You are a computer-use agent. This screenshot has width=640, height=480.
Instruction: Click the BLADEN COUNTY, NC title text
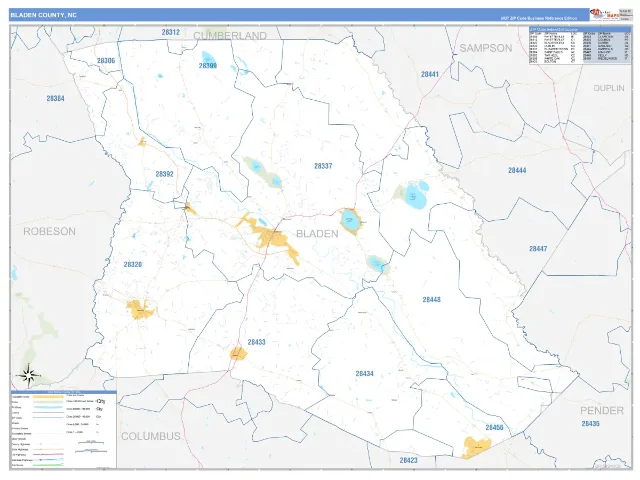pos(43,15)
